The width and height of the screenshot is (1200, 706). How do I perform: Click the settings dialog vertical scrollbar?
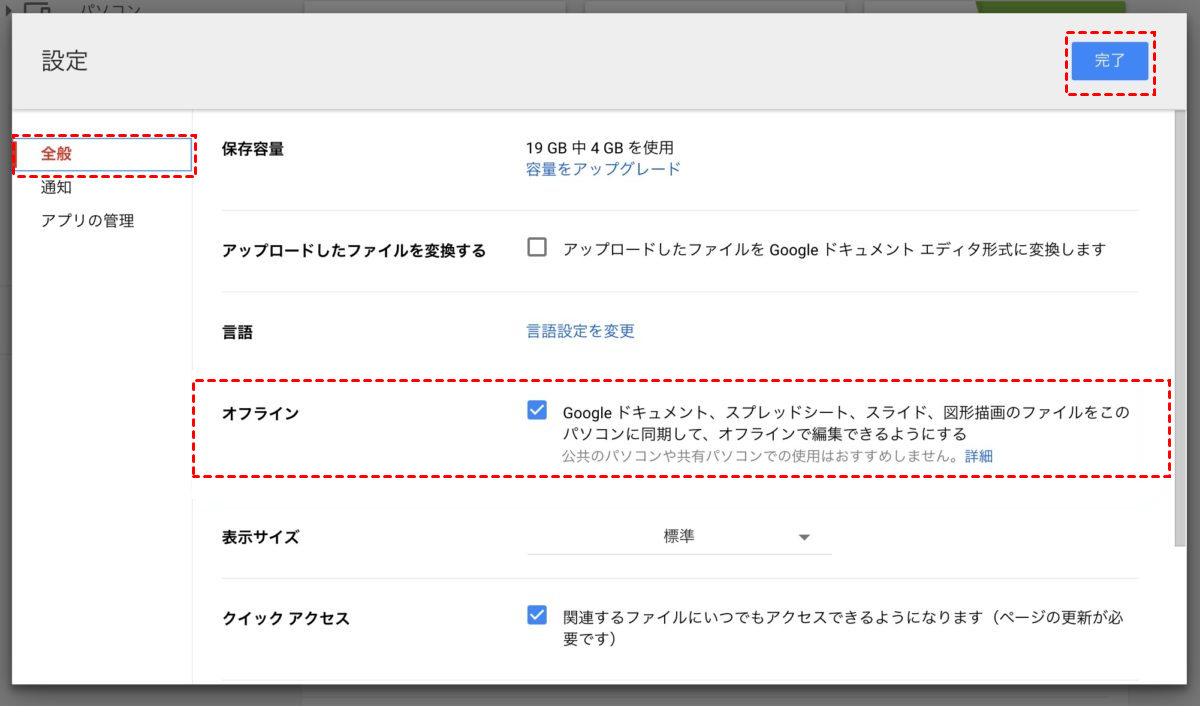pos(1180,330)
